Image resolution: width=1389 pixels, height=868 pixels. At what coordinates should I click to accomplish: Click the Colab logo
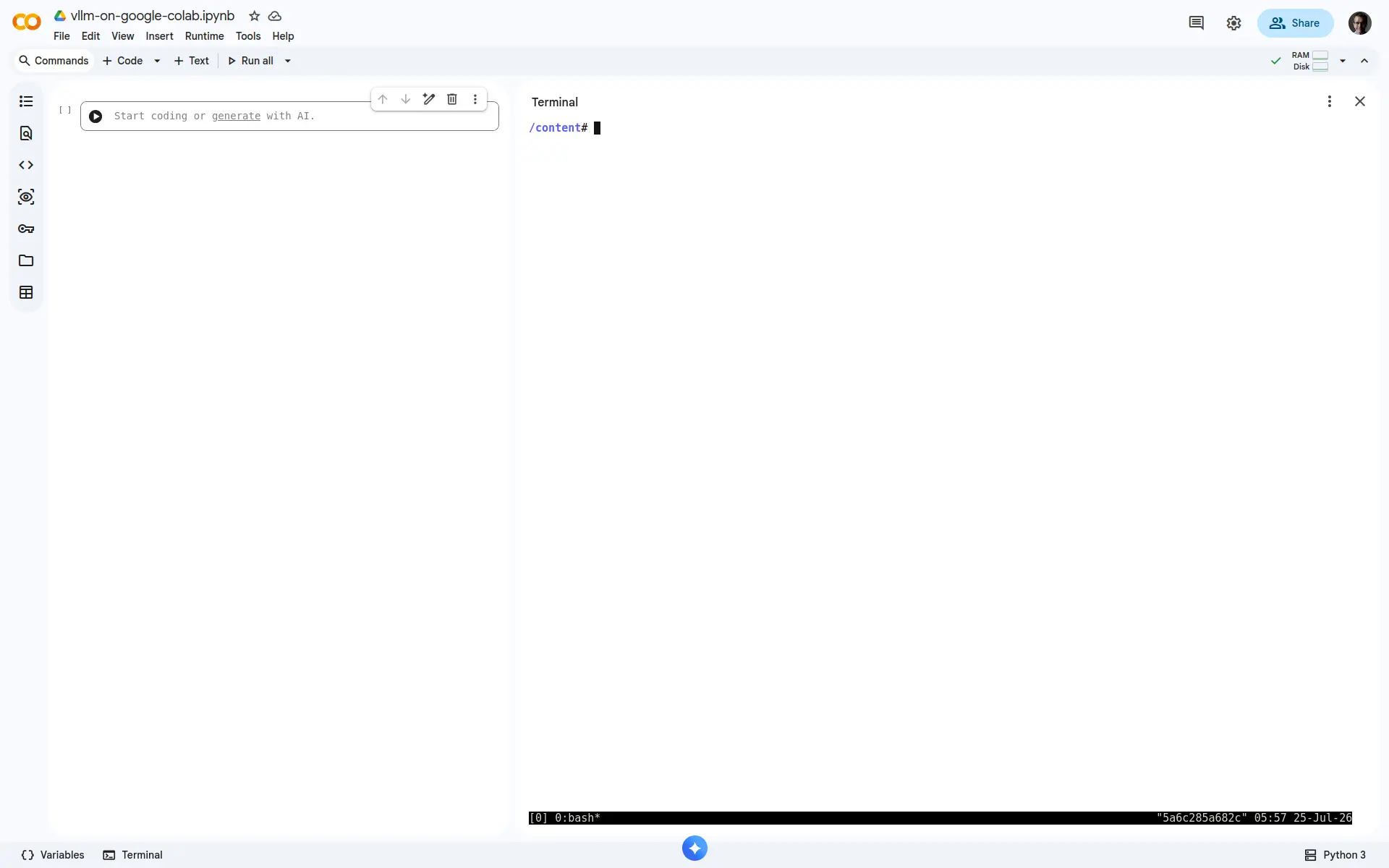27,22
